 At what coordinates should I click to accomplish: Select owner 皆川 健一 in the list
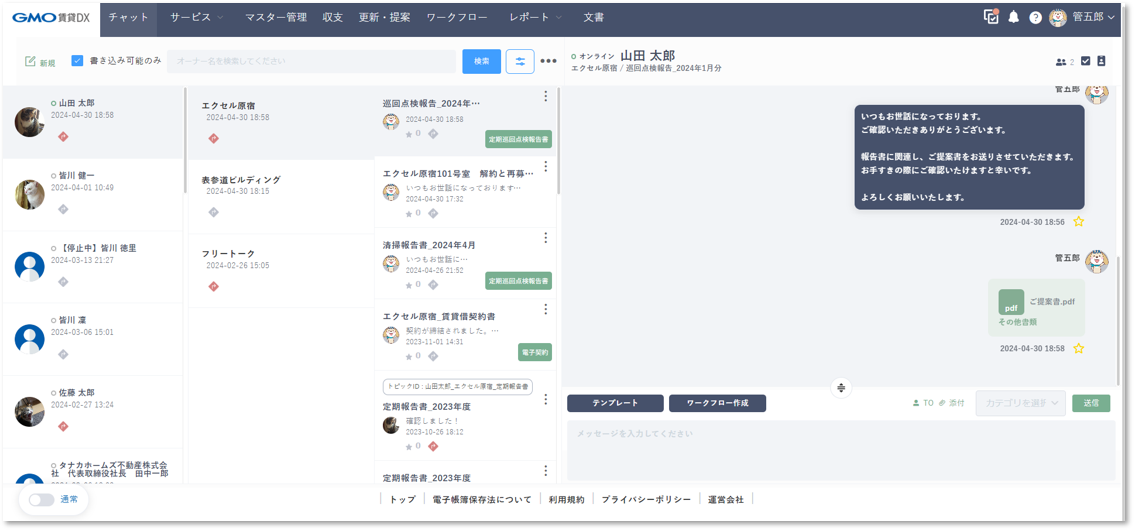(93, 195)
